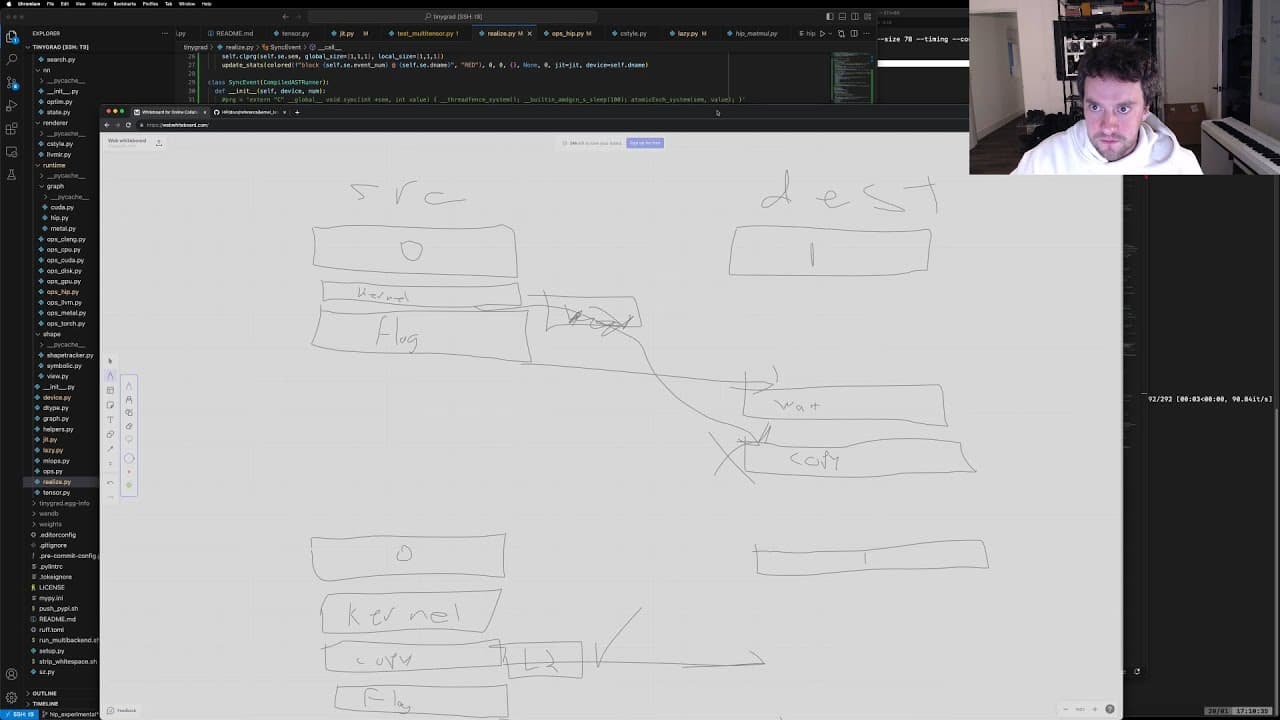Toggle the primary sidebar layout icon
Image resolution: width=1280 pixels, height=720 pixels.
coord(830,16)
